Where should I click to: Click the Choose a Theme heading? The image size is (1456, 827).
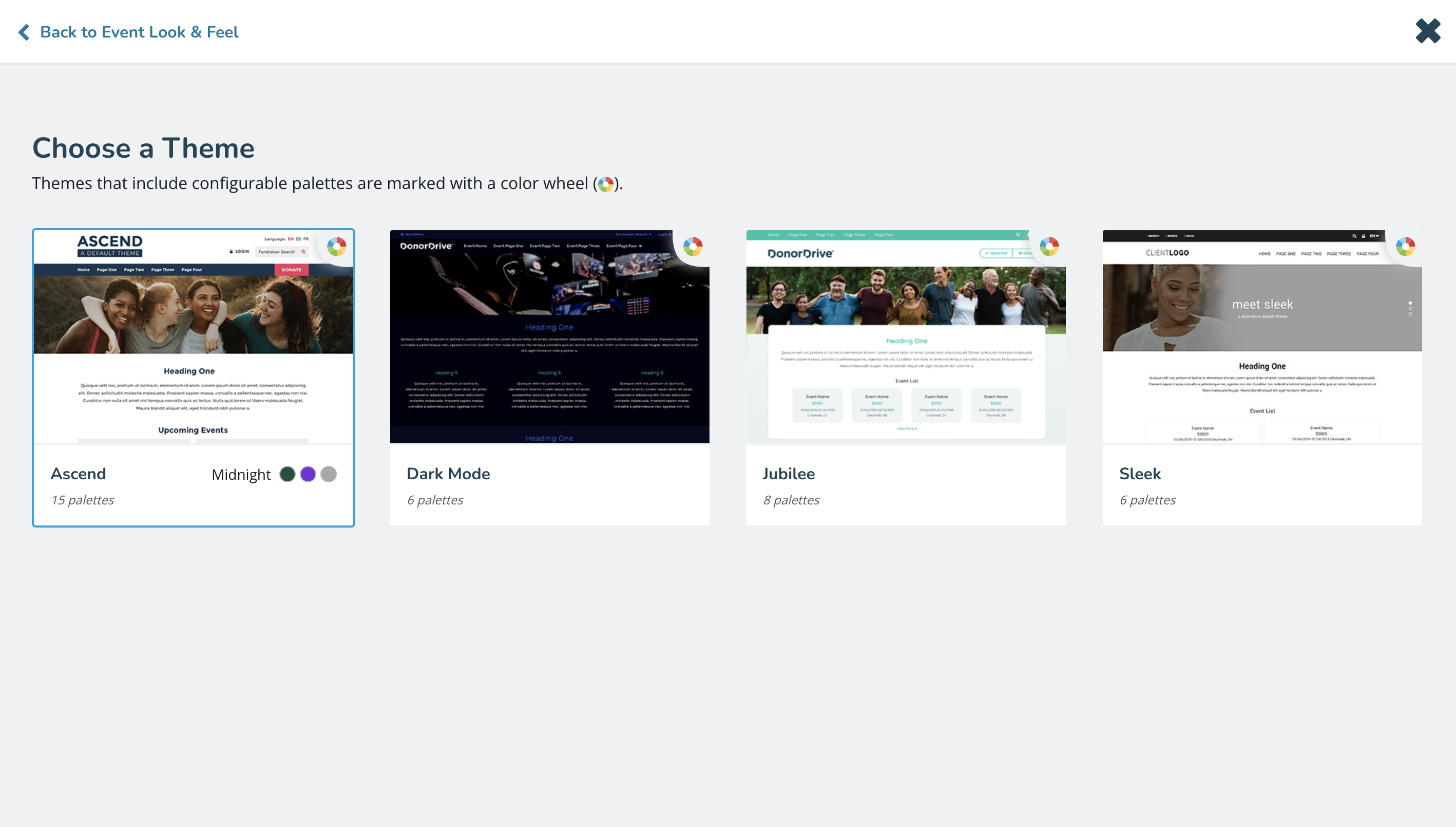click(x=144, y=148)
